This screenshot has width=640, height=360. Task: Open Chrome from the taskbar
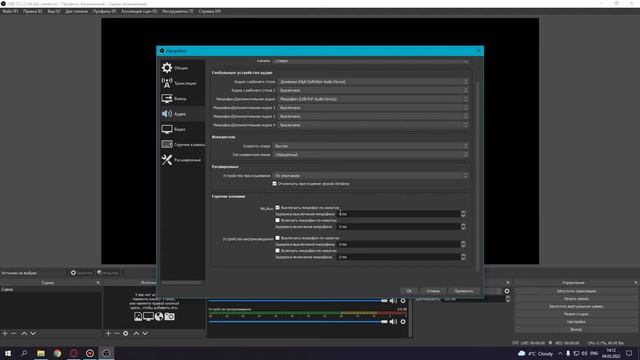57,353
